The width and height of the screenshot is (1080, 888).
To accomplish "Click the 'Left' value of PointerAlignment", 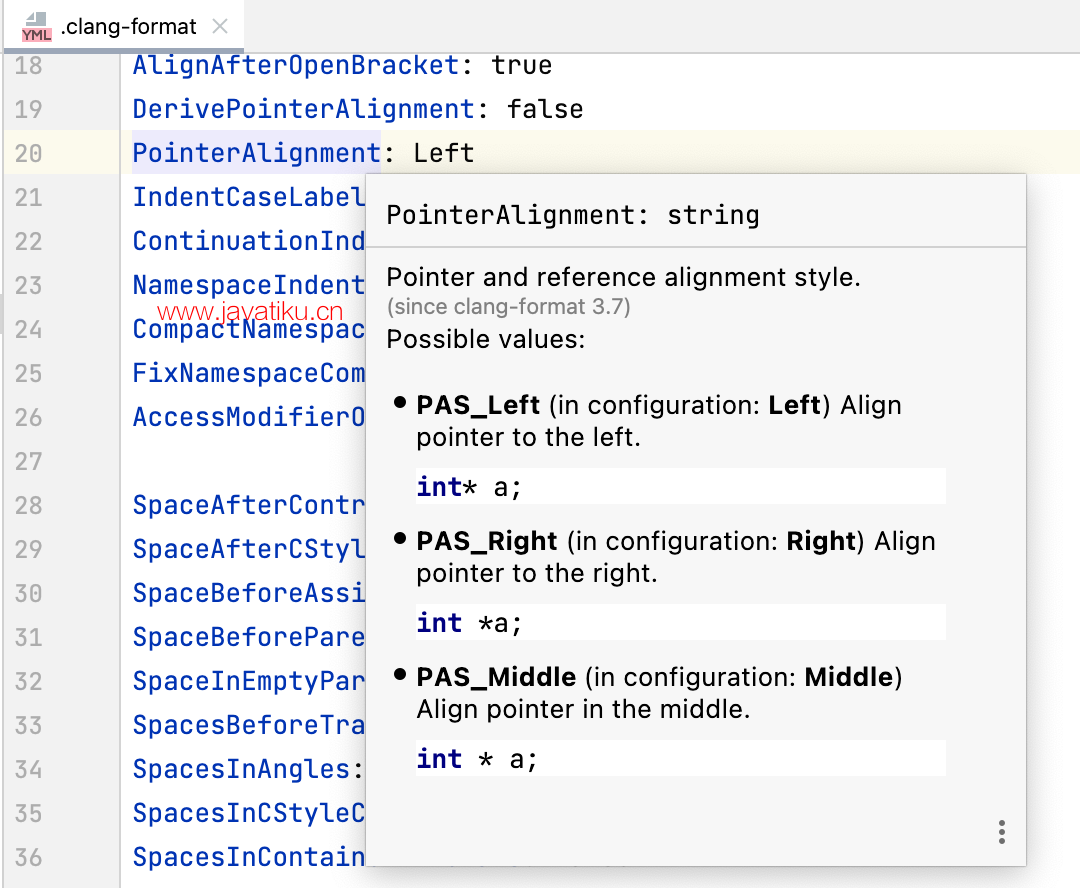I will 444,154.
